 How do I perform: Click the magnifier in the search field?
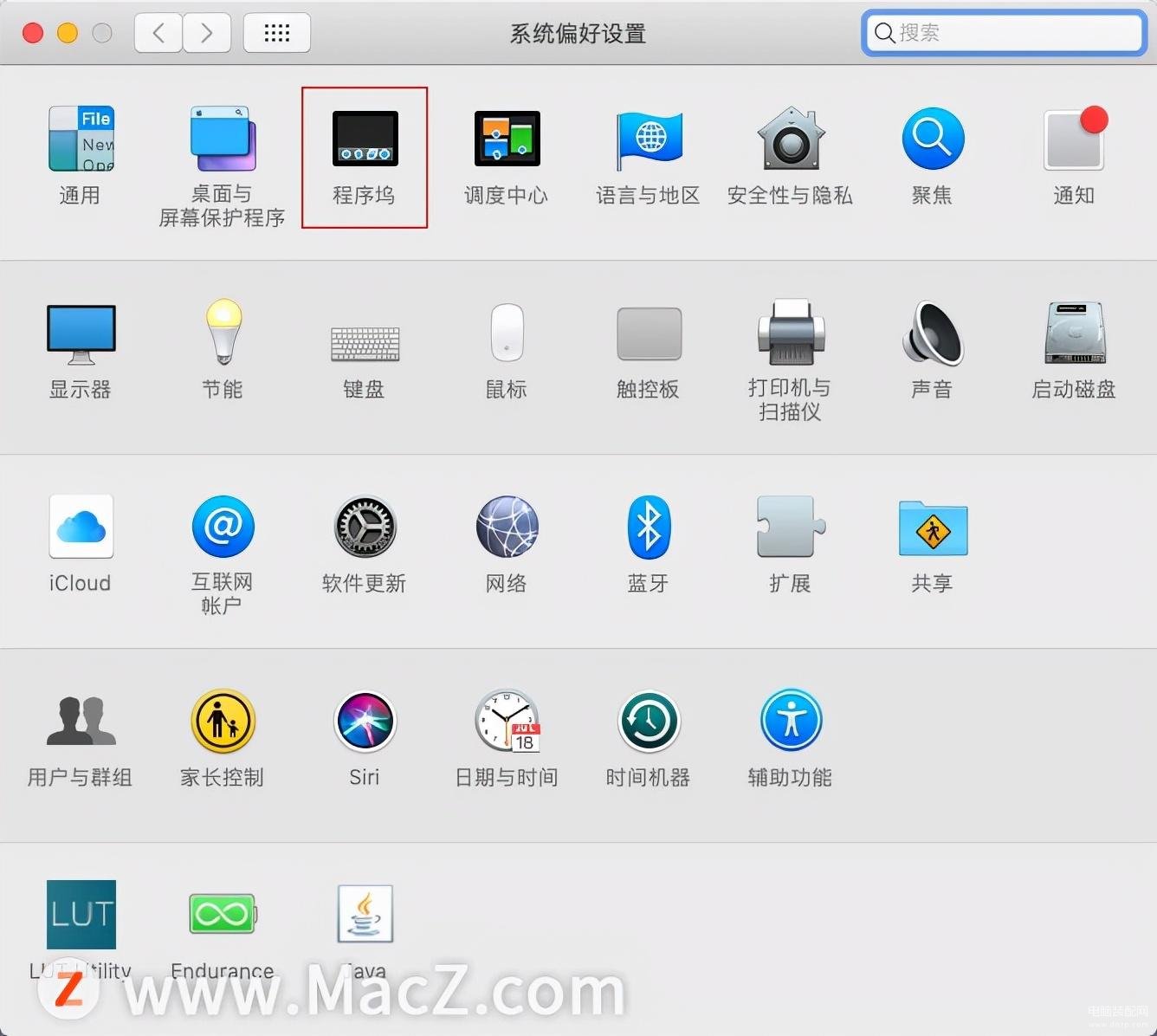click(x=884, y=34)
